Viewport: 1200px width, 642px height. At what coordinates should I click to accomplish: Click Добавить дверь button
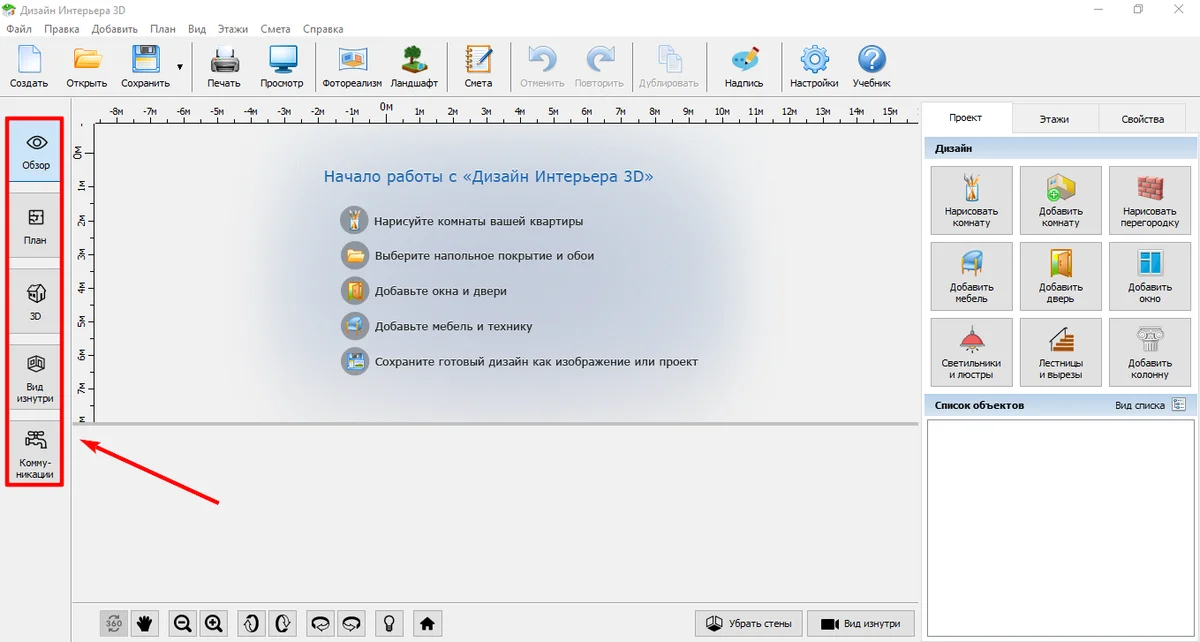click(1060, 277)
